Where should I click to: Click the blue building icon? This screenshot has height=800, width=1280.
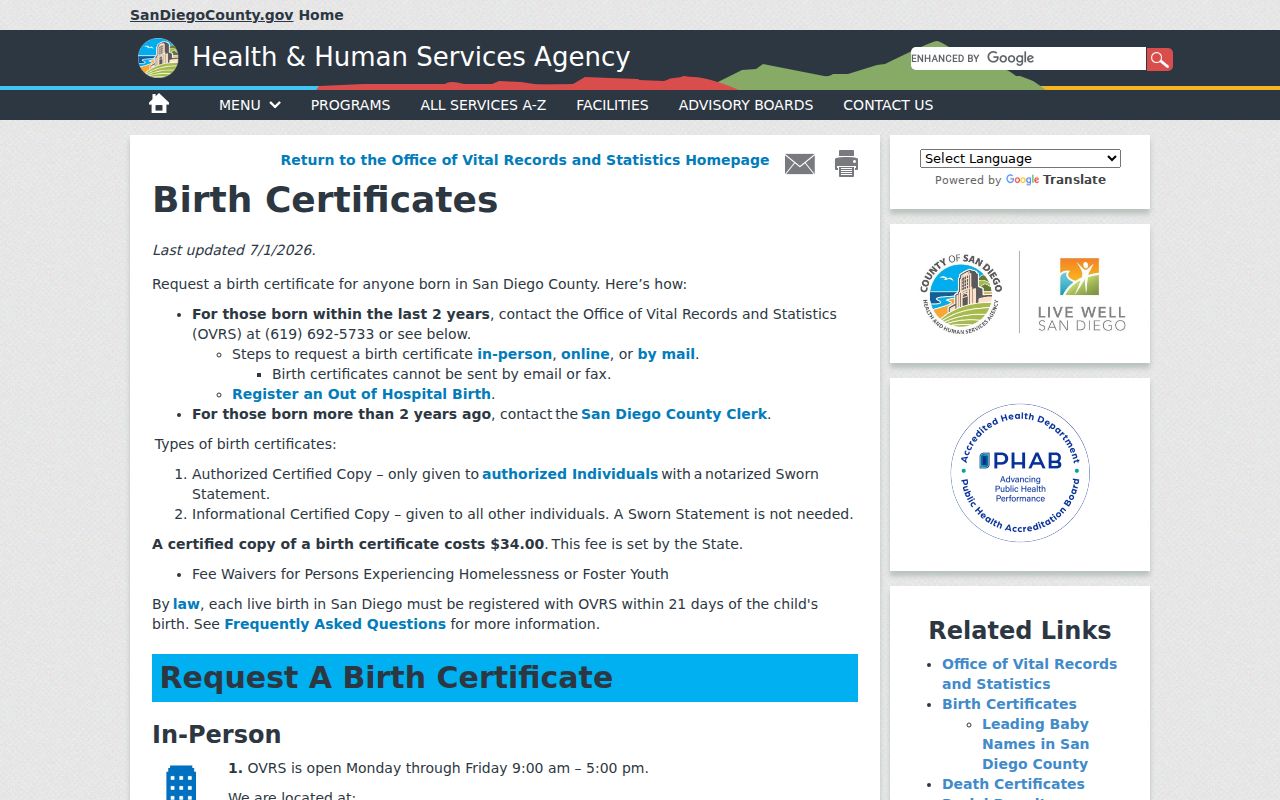coord(181,782)
